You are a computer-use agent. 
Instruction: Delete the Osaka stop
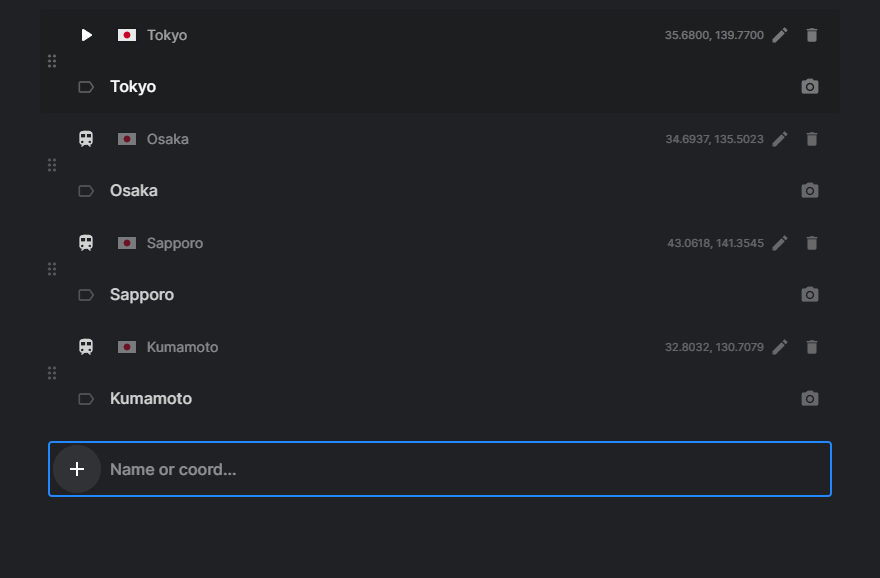[x=812, y=139]
